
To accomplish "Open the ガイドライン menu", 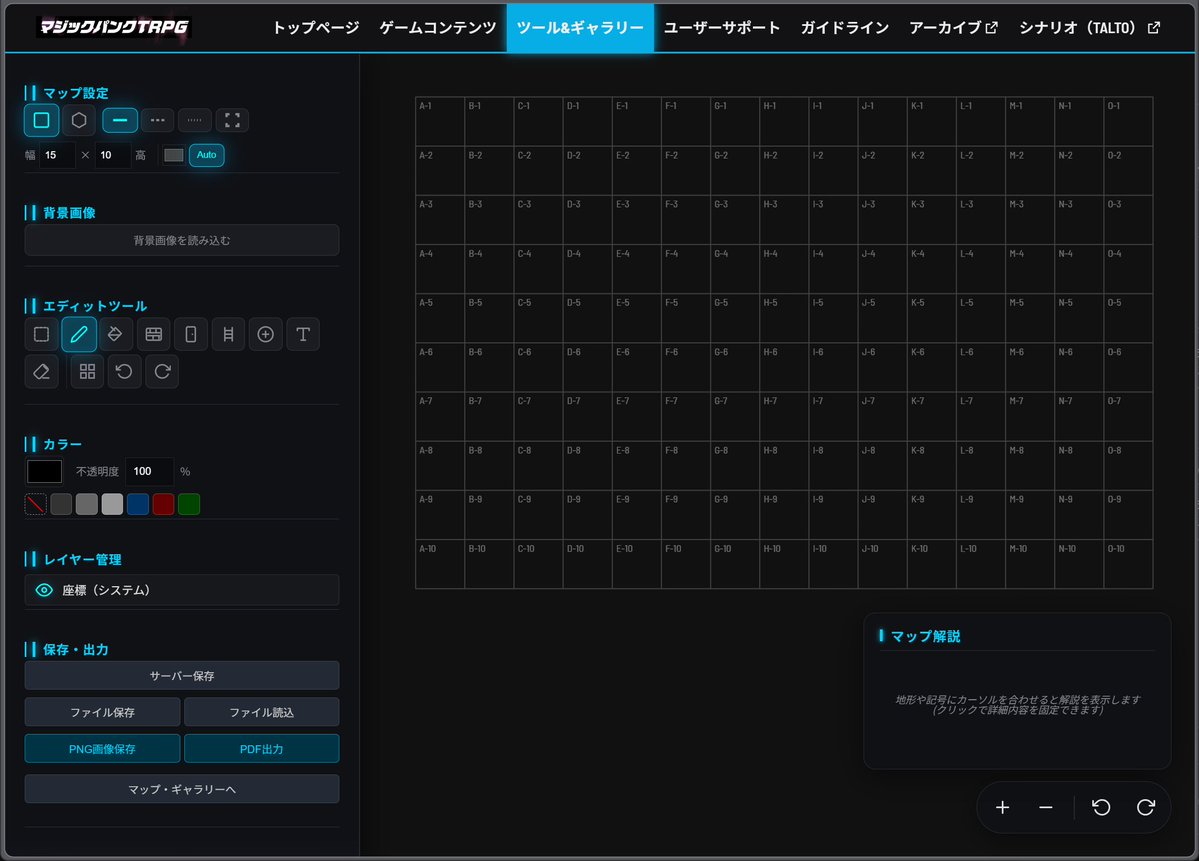I will tap(845, 28).
